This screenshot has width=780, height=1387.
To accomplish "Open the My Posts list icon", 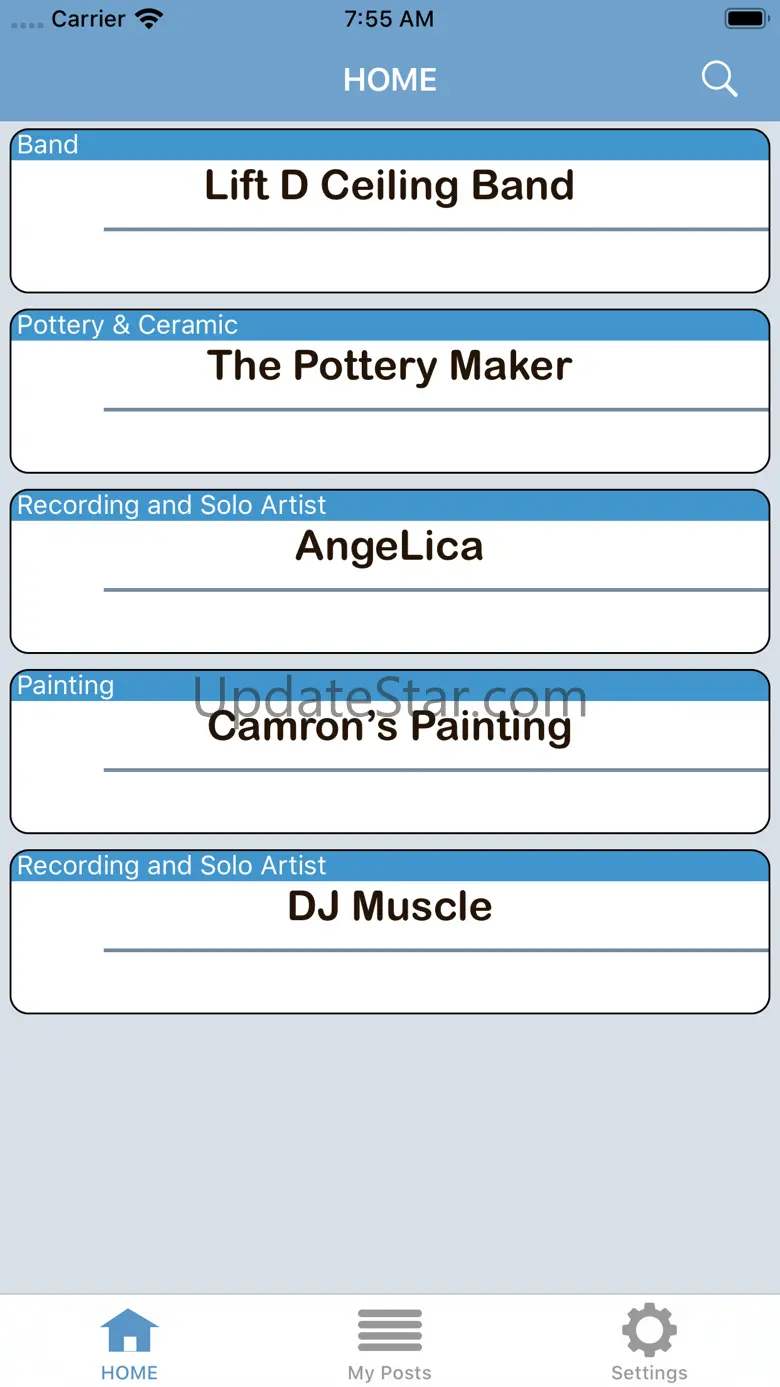I will coord(390,1331).
